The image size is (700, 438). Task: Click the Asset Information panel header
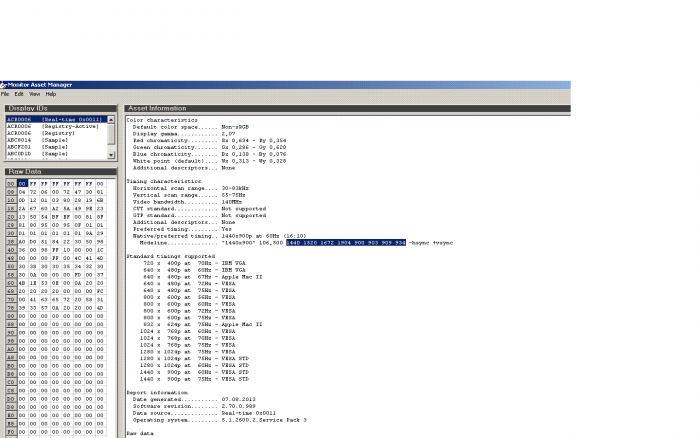[x=347, y=108]
